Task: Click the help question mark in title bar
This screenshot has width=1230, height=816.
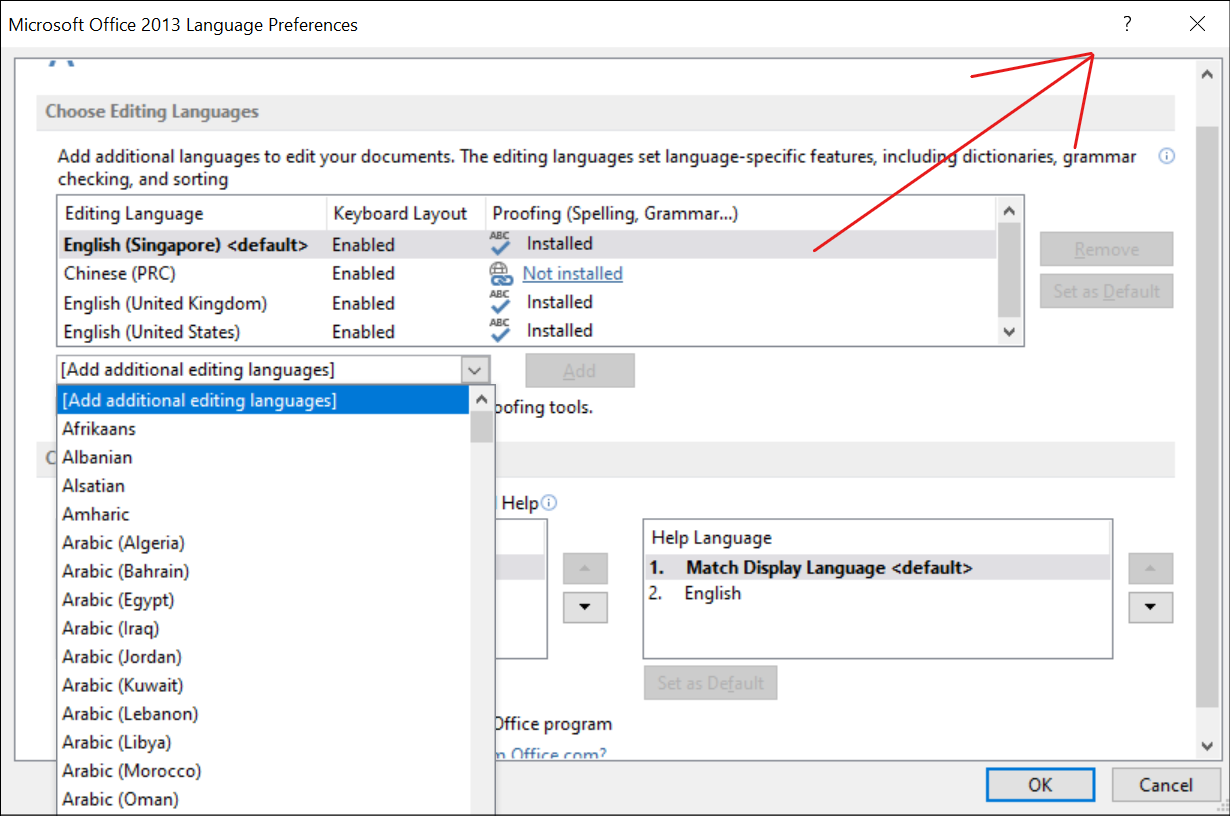Action: click(x=1127, y=24)
